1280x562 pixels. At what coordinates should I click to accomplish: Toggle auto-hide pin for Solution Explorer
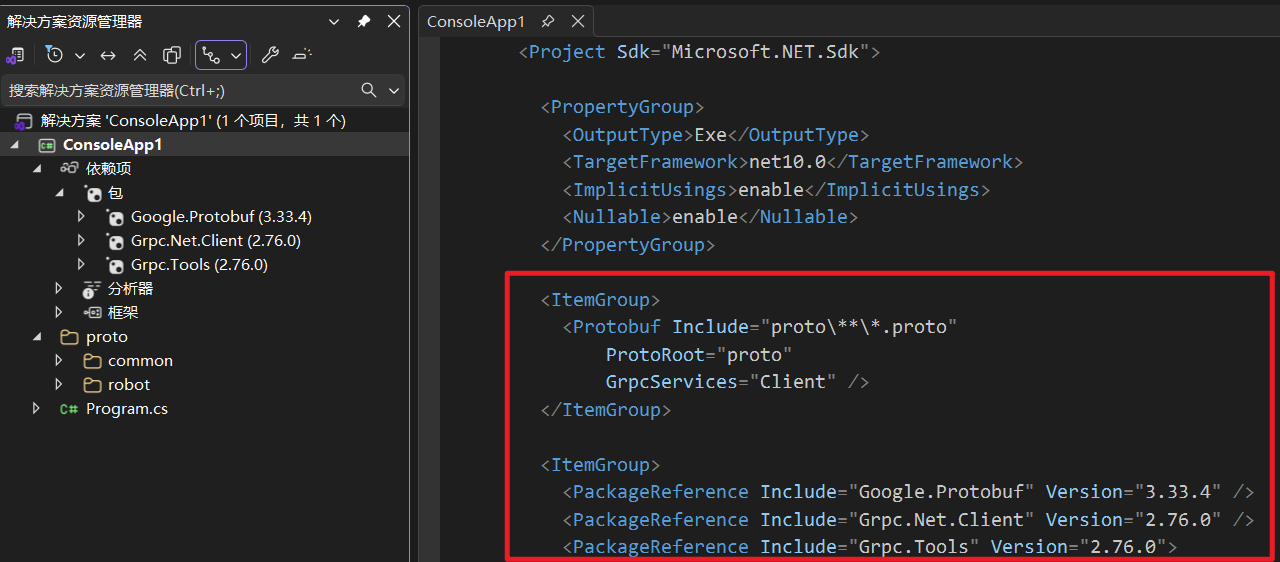tap(364, 21)
